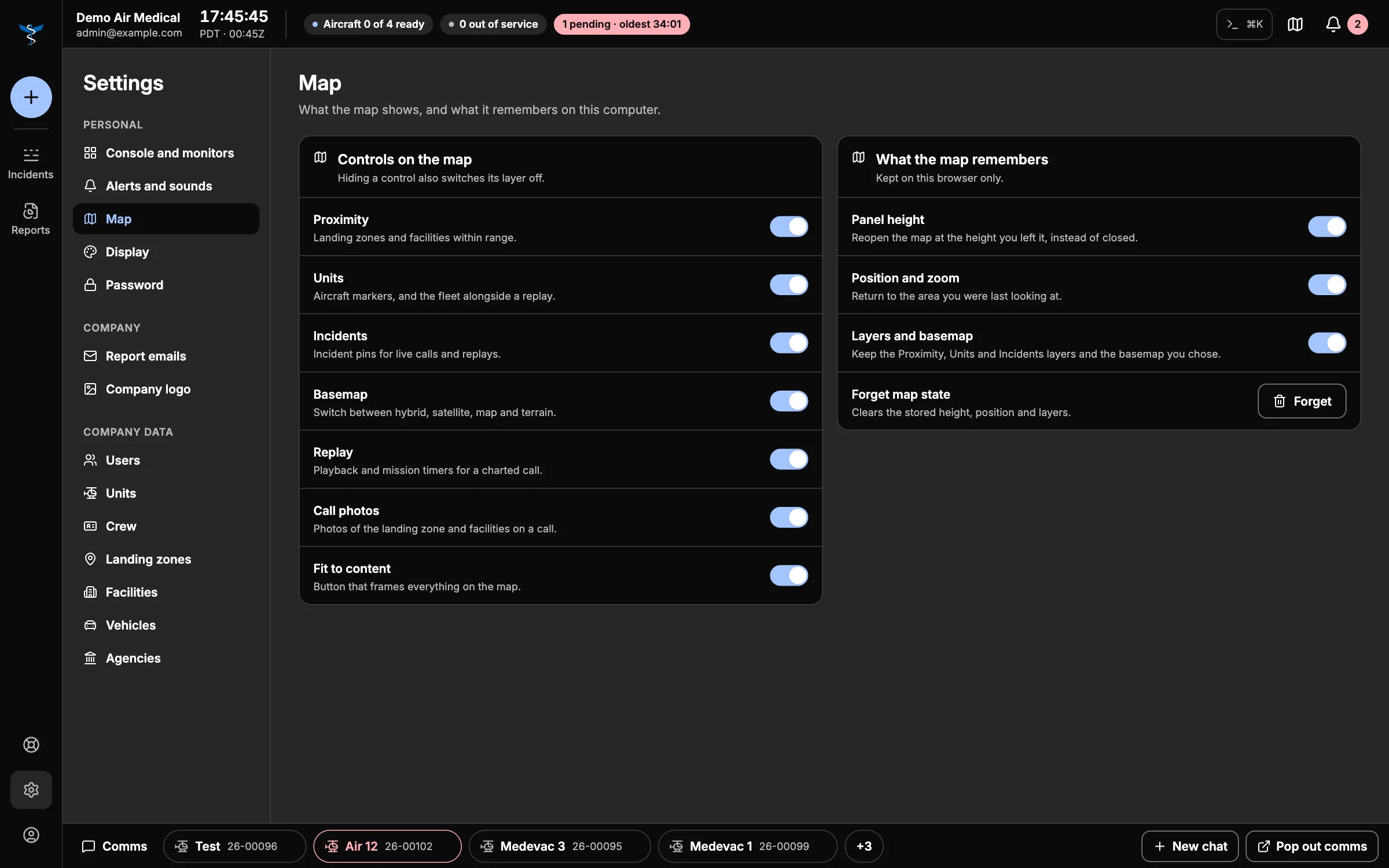Click the notification count badge showing 2
The width and height of the screenshot is (1389, 868).
coord(1358,24)
